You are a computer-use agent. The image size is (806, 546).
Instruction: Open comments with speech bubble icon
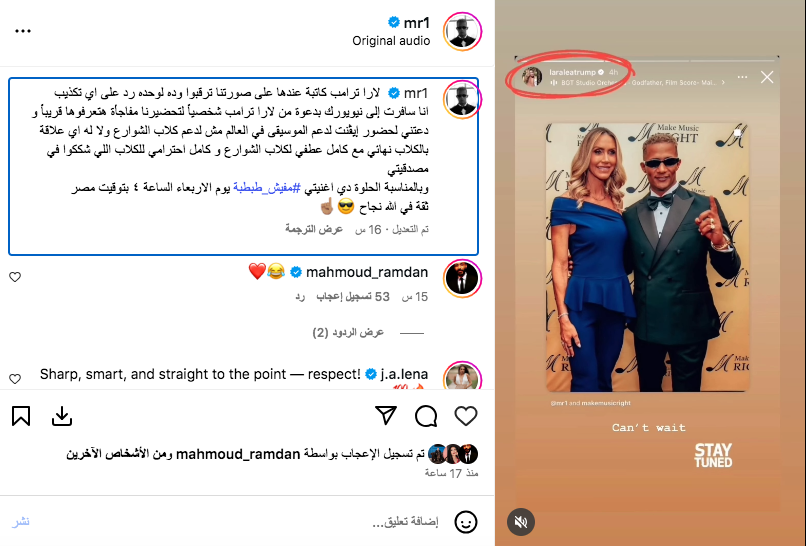click(x=426, y=416)
